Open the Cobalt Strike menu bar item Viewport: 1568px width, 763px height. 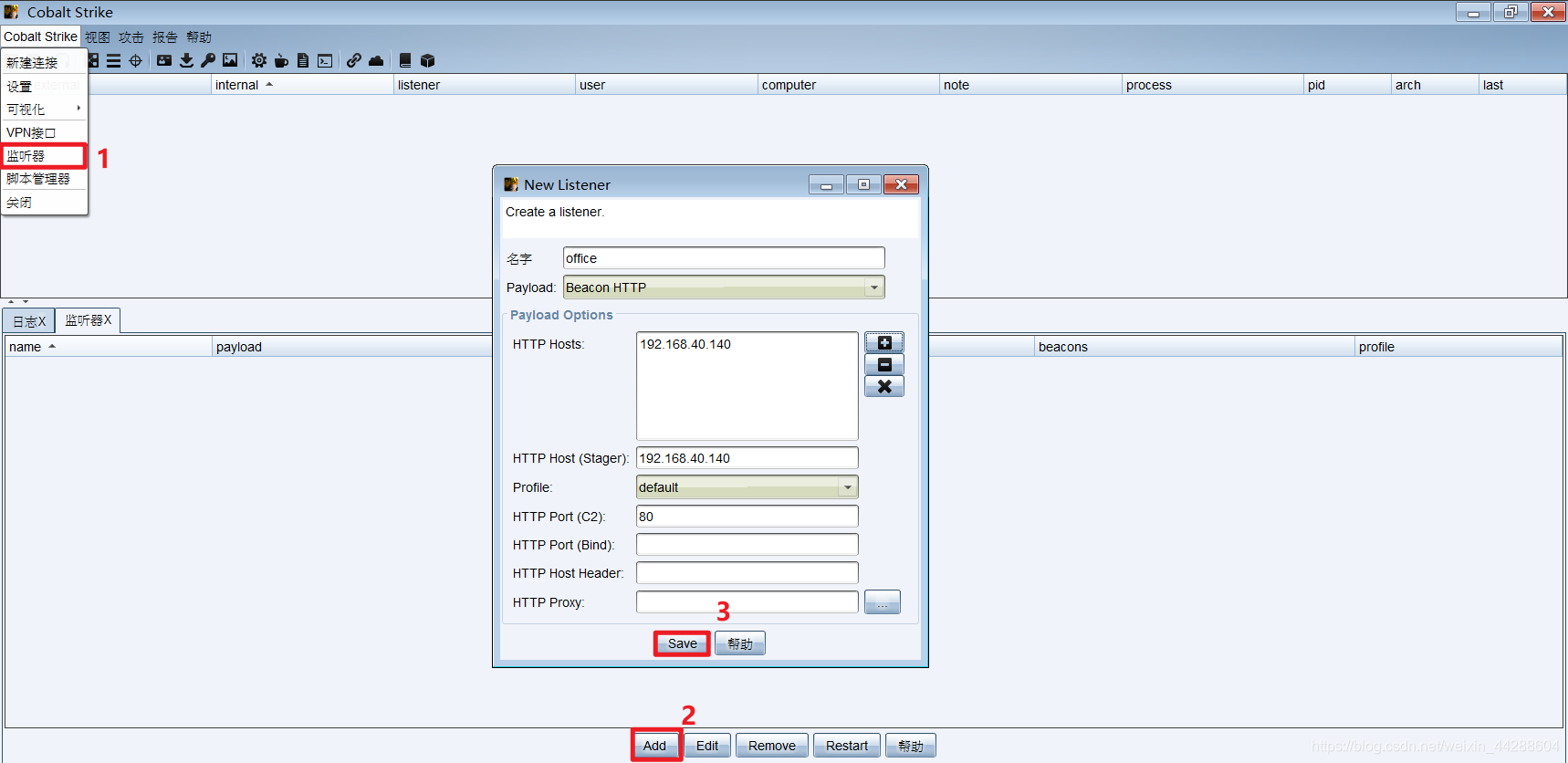pyautogui.click(x=40, y=37)
